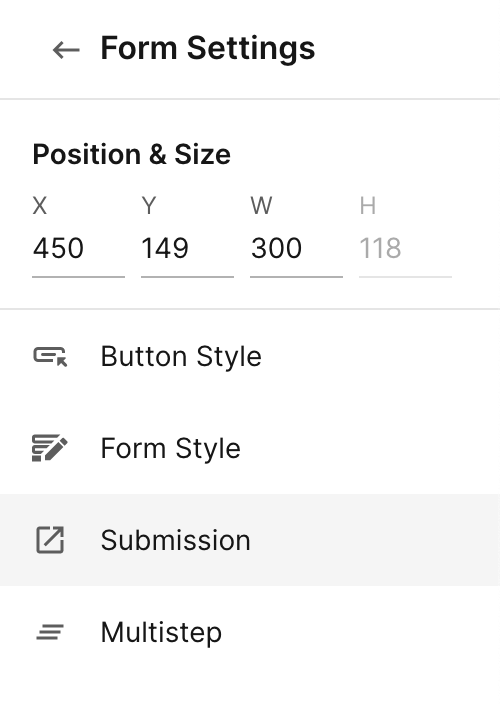Open the Form Style settings entry
The width and height of the screenshot is (500, 704).
(x=250, y=448)
